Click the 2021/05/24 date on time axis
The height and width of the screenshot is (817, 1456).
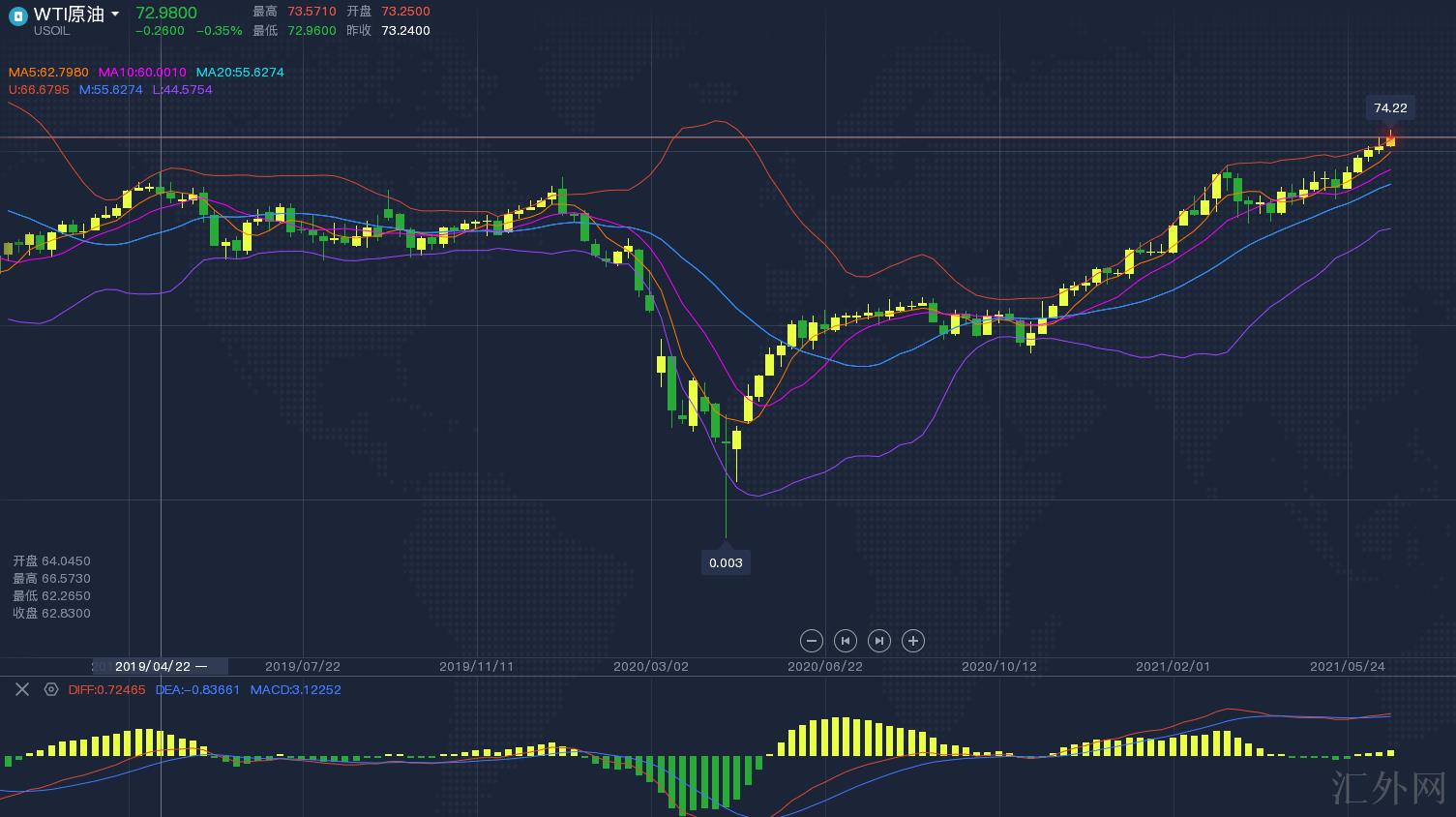(x=1347, y=667)
